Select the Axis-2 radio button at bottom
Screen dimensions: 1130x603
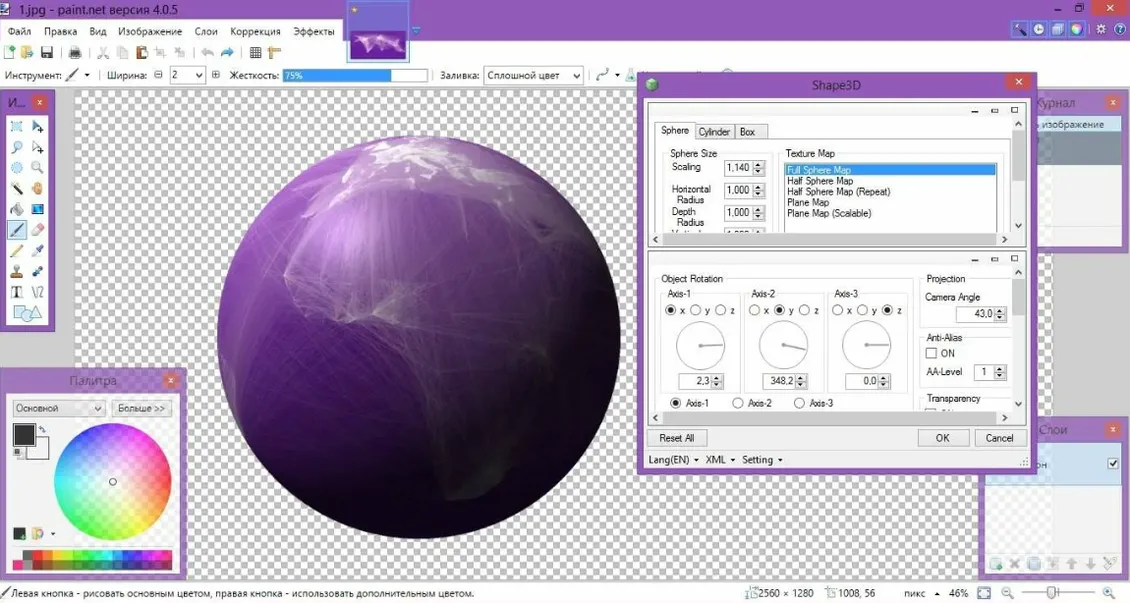[x=738, y=403]
